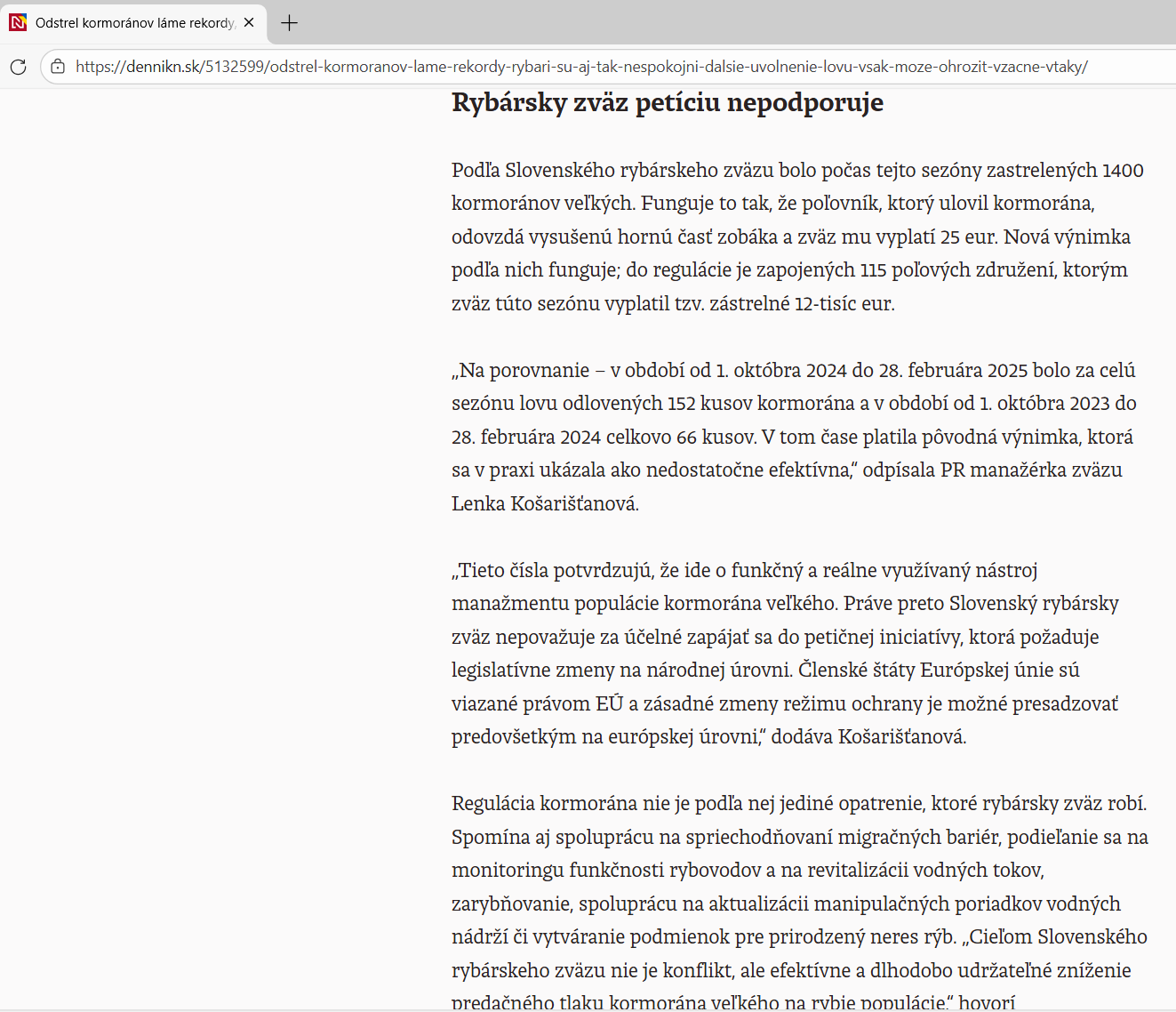Viewport: 1176px width, 1012px height.
Task: Click the number '1400' in first paragraph
Action: (x=1123, y=171)
